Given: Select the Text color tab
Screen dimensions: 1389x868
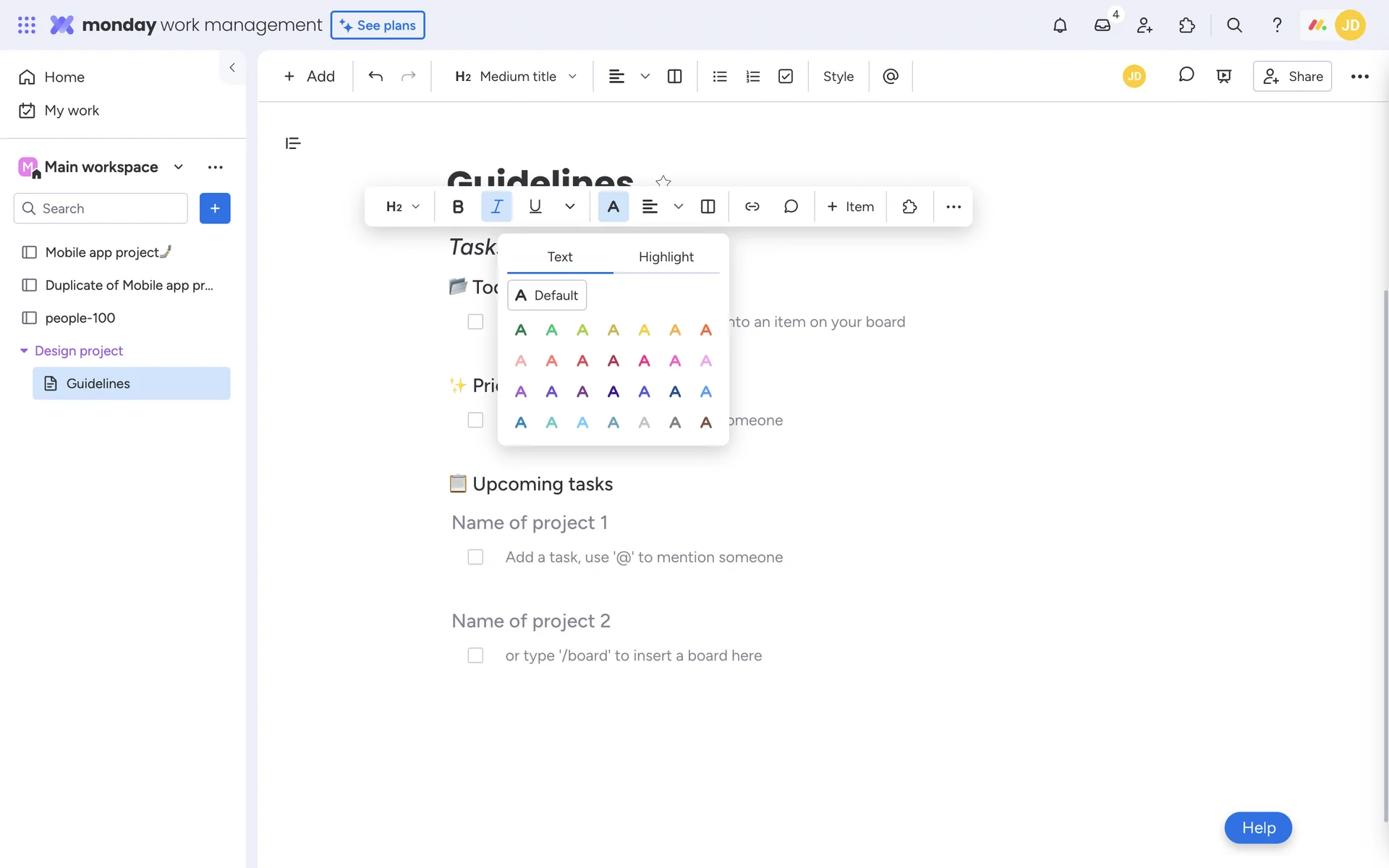Looking at the screenshot, I should click(x=559, y=257).
